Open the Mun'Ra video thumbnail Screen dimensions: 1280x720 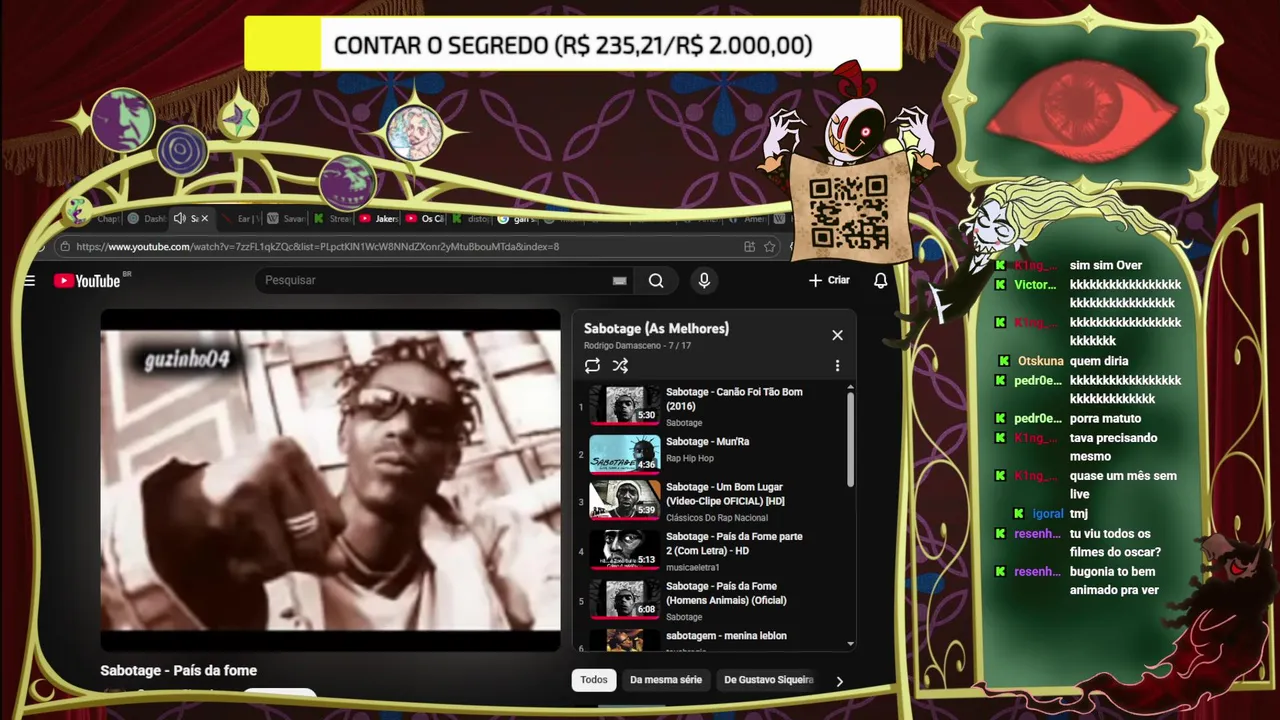624,453
